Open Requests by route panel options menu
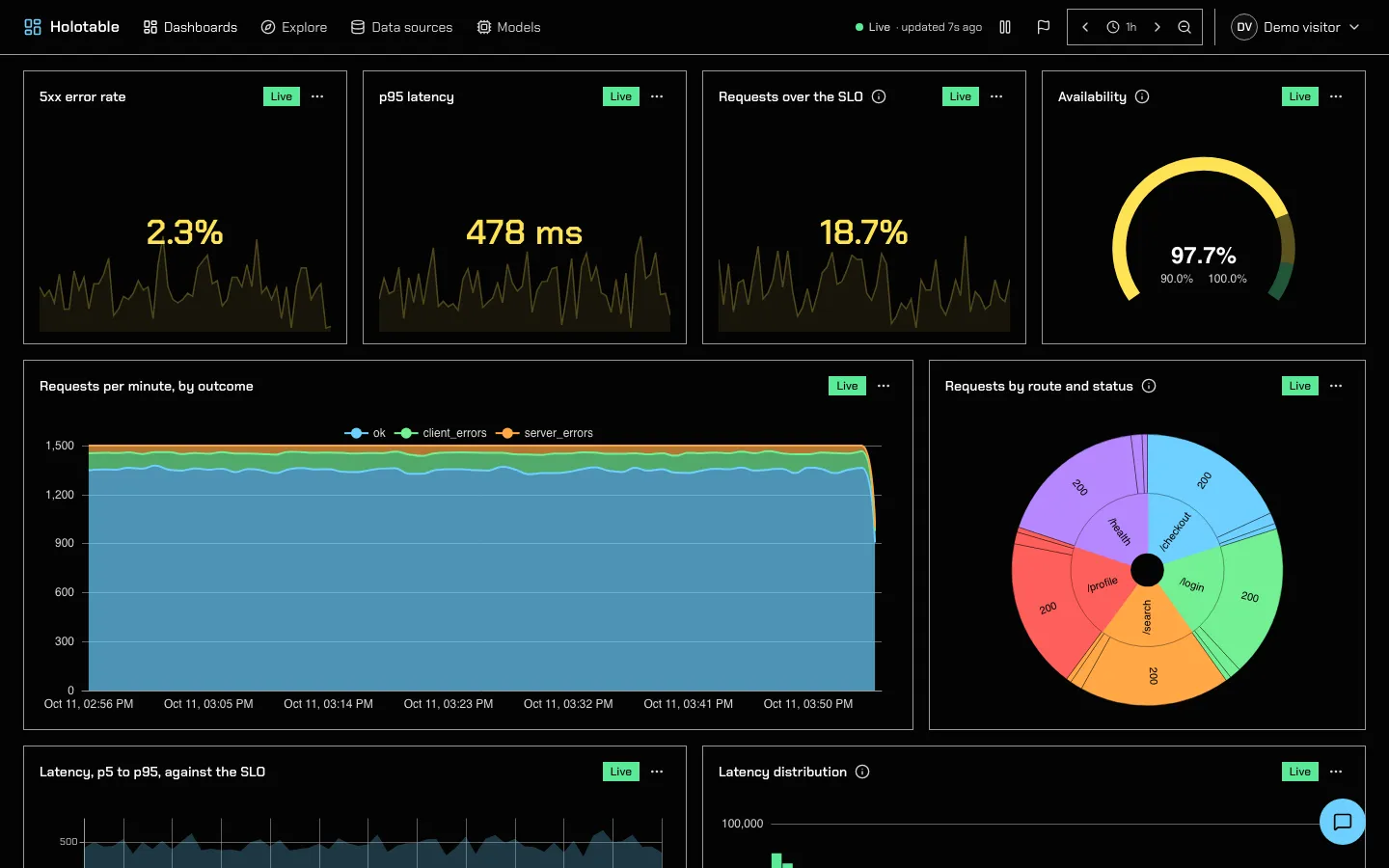 click(x=1336, y=386)
